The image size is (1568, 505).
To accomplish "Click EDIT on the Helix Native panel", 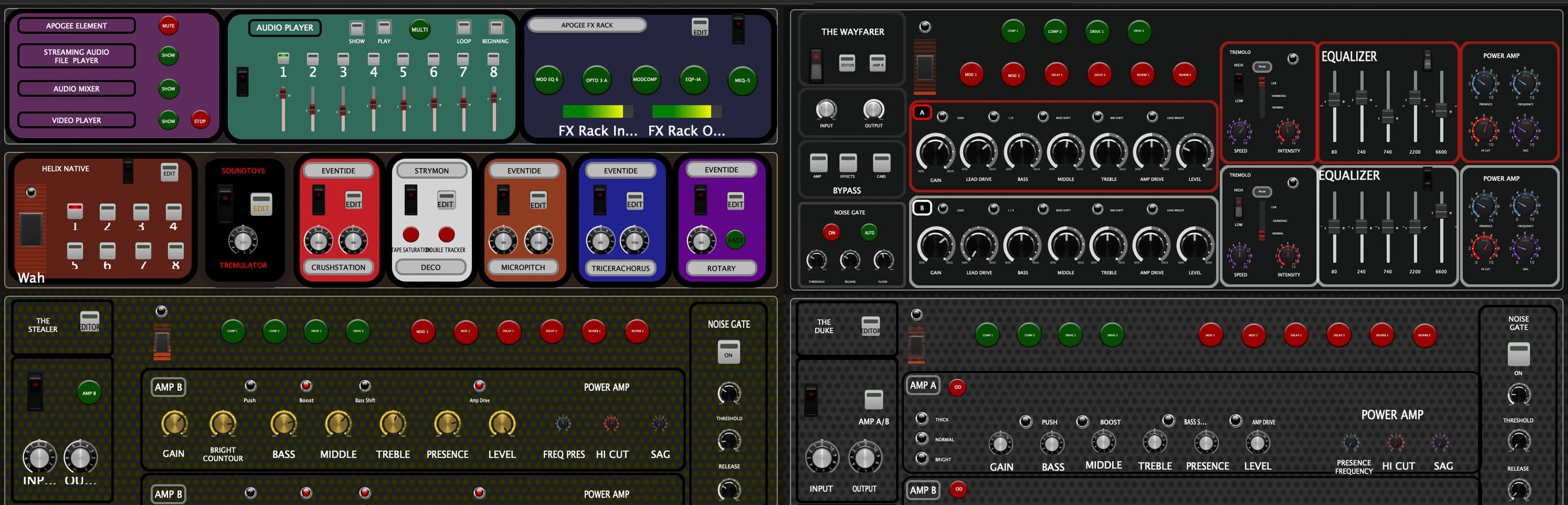I will click(169, 172).
